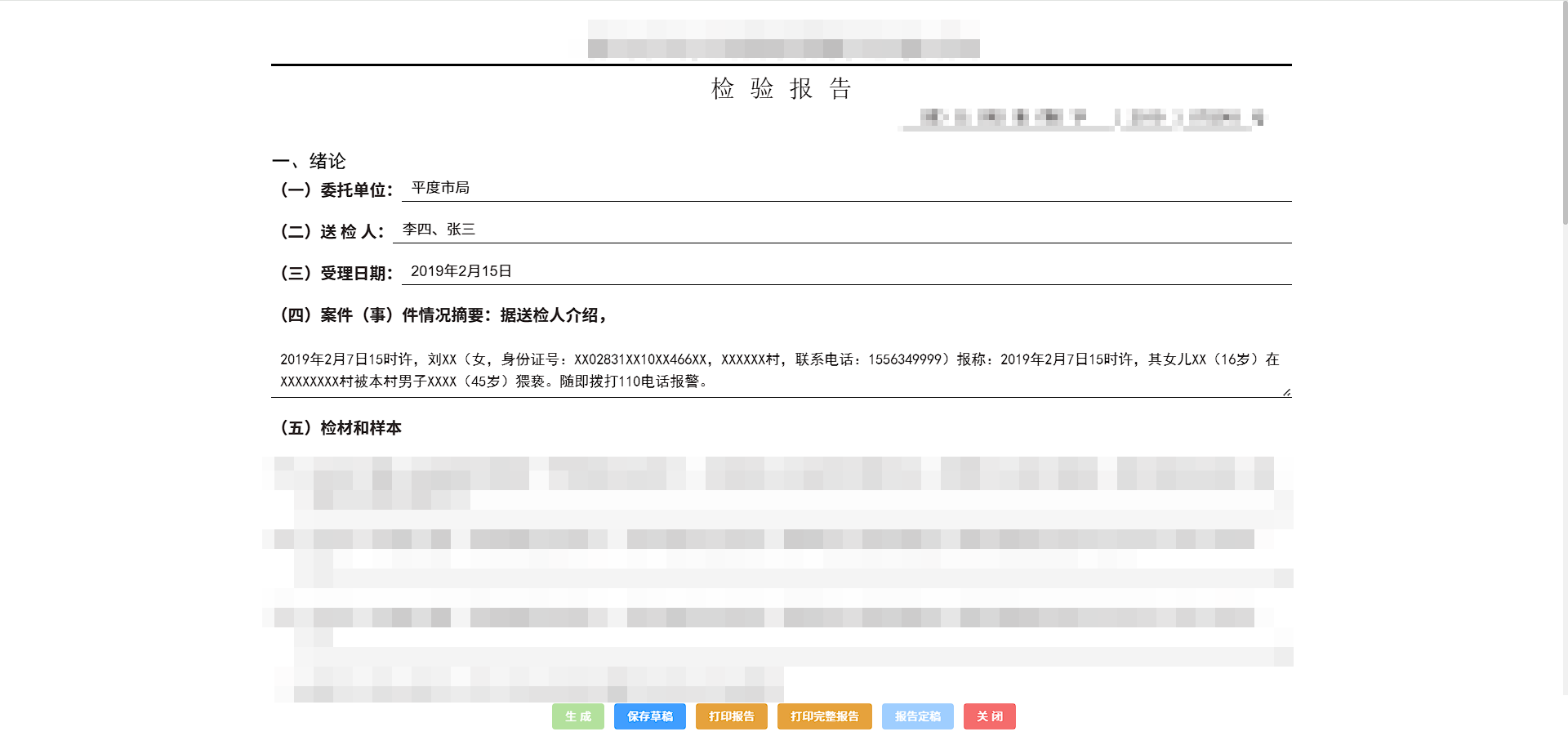1568x745 pixels.
Task: Print the full report via 打印完整报告
Action: (x=824, y=716)
